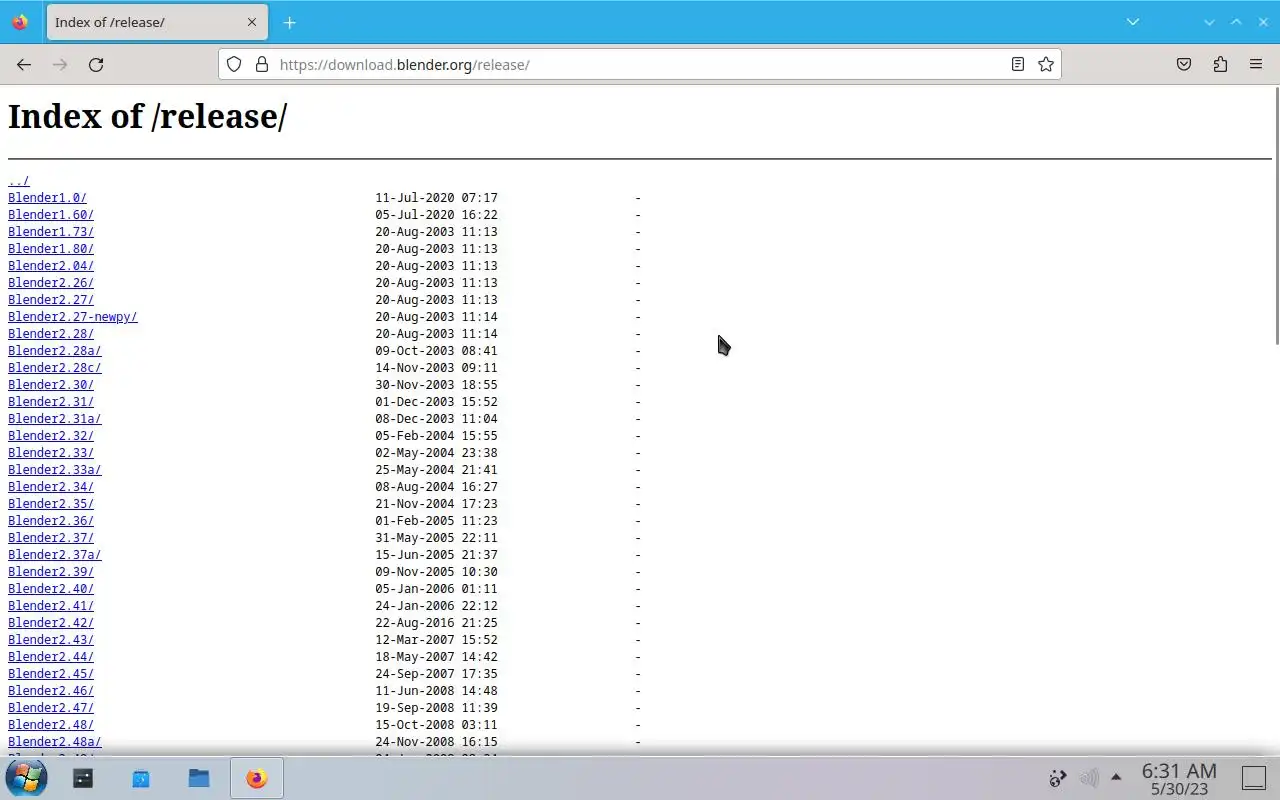Close the 'Index of /release/' tab

[x=252, y=22]
